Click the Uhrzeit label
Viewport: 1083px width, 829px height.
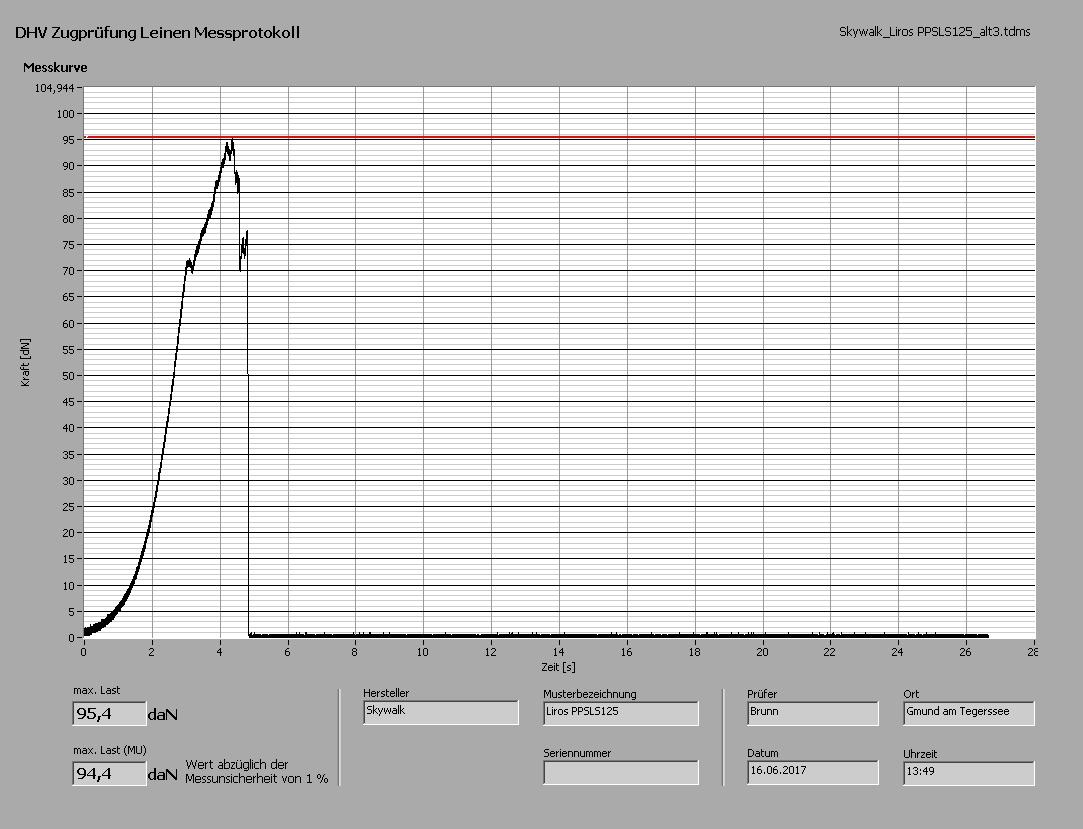tap(920, 754)
